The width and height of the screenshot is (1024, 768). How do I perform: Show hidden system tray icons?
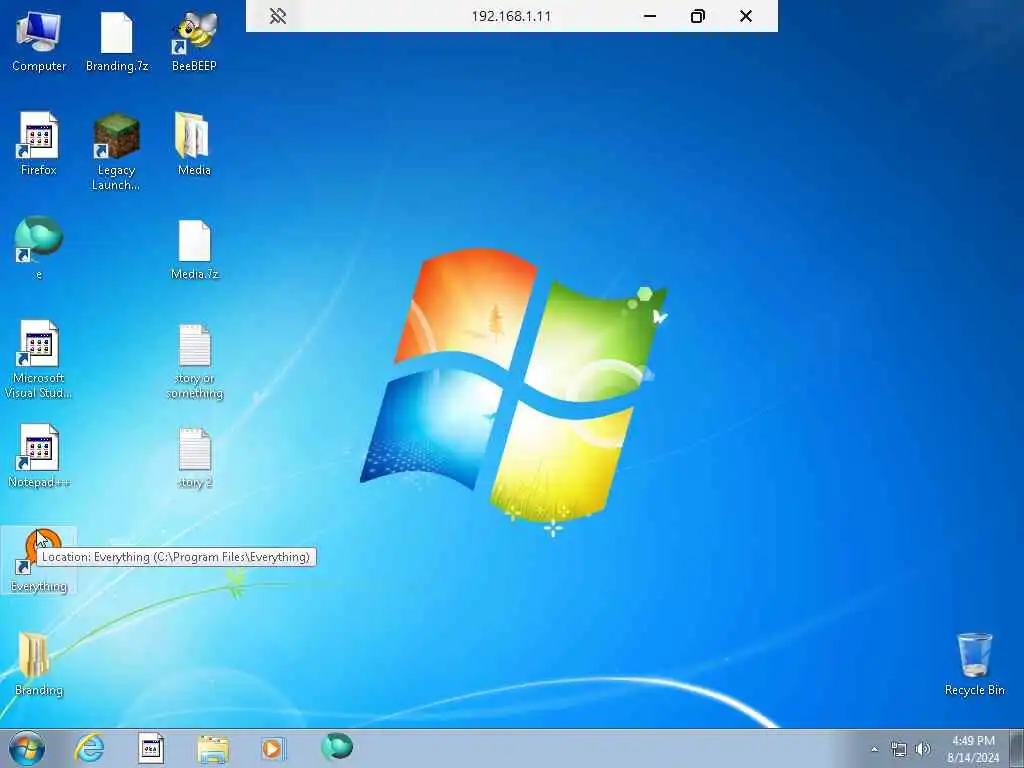click(874, 749)
